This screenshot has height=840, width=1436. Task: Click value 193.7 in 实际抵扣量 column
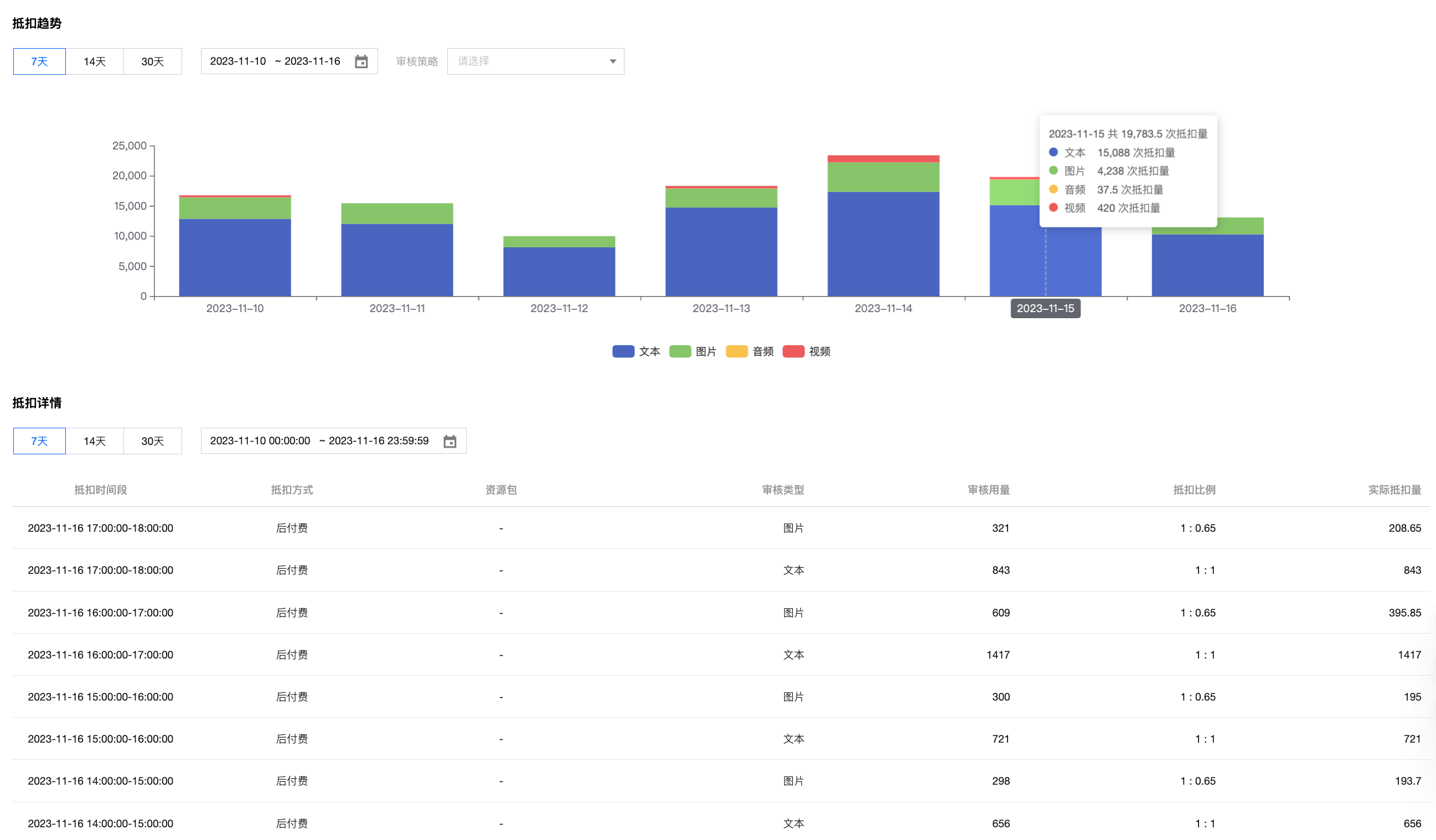[1408, 782]
